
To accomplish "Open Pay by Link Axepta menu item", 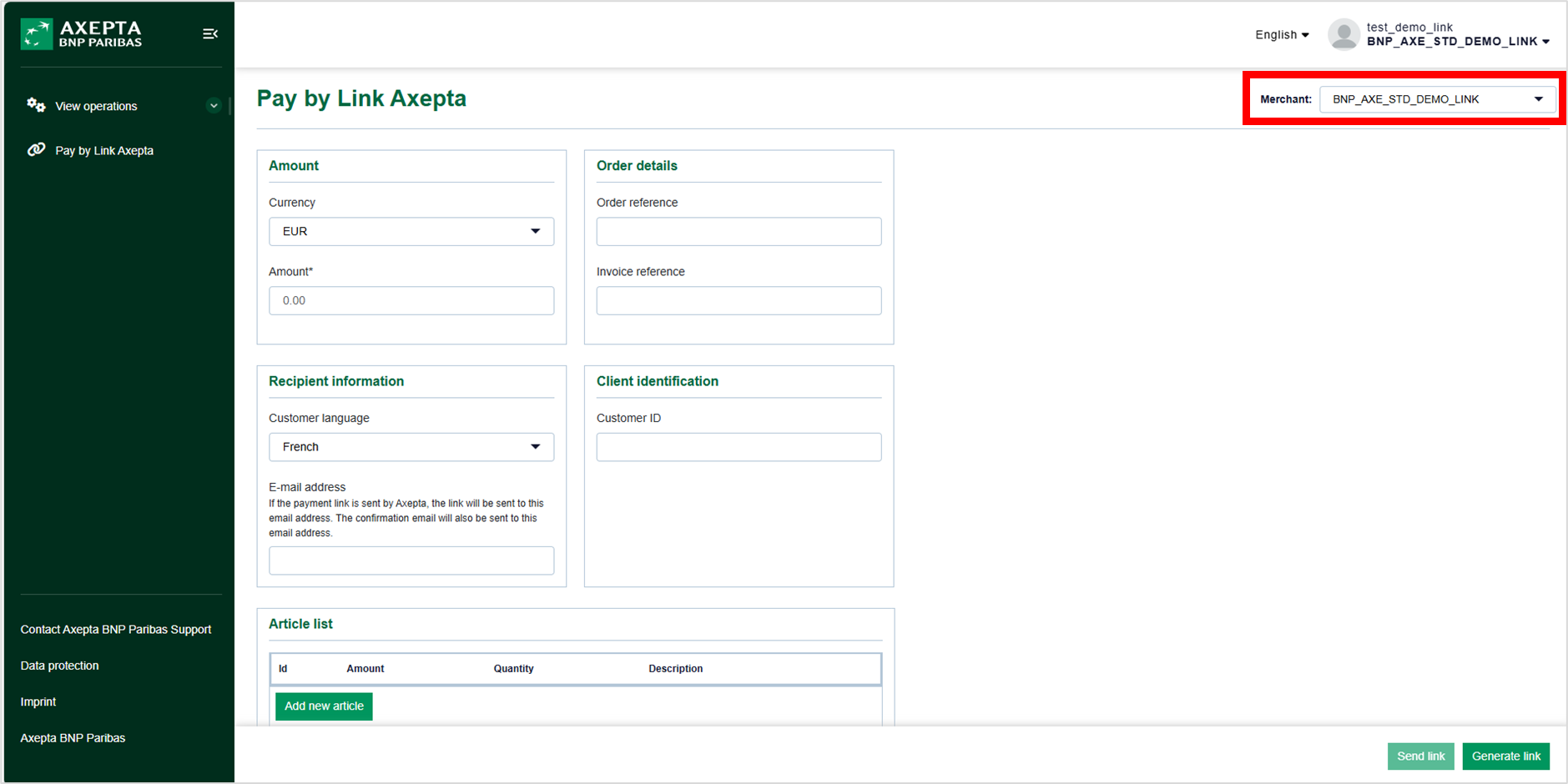I will coord(104,151).
